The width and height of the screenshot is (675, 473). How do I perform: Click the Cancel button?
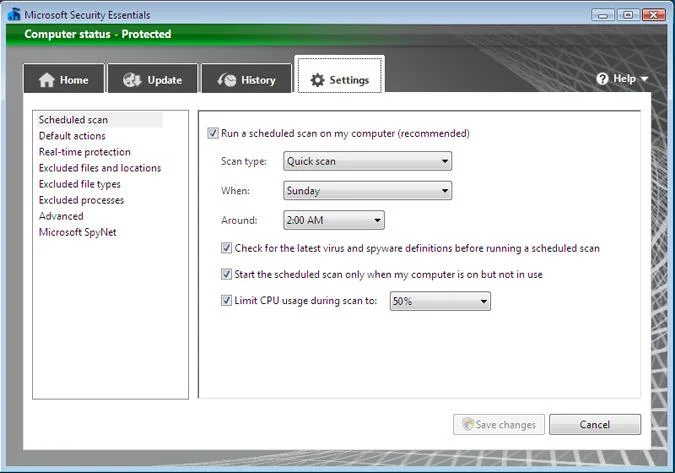click(x=595, y=425)
